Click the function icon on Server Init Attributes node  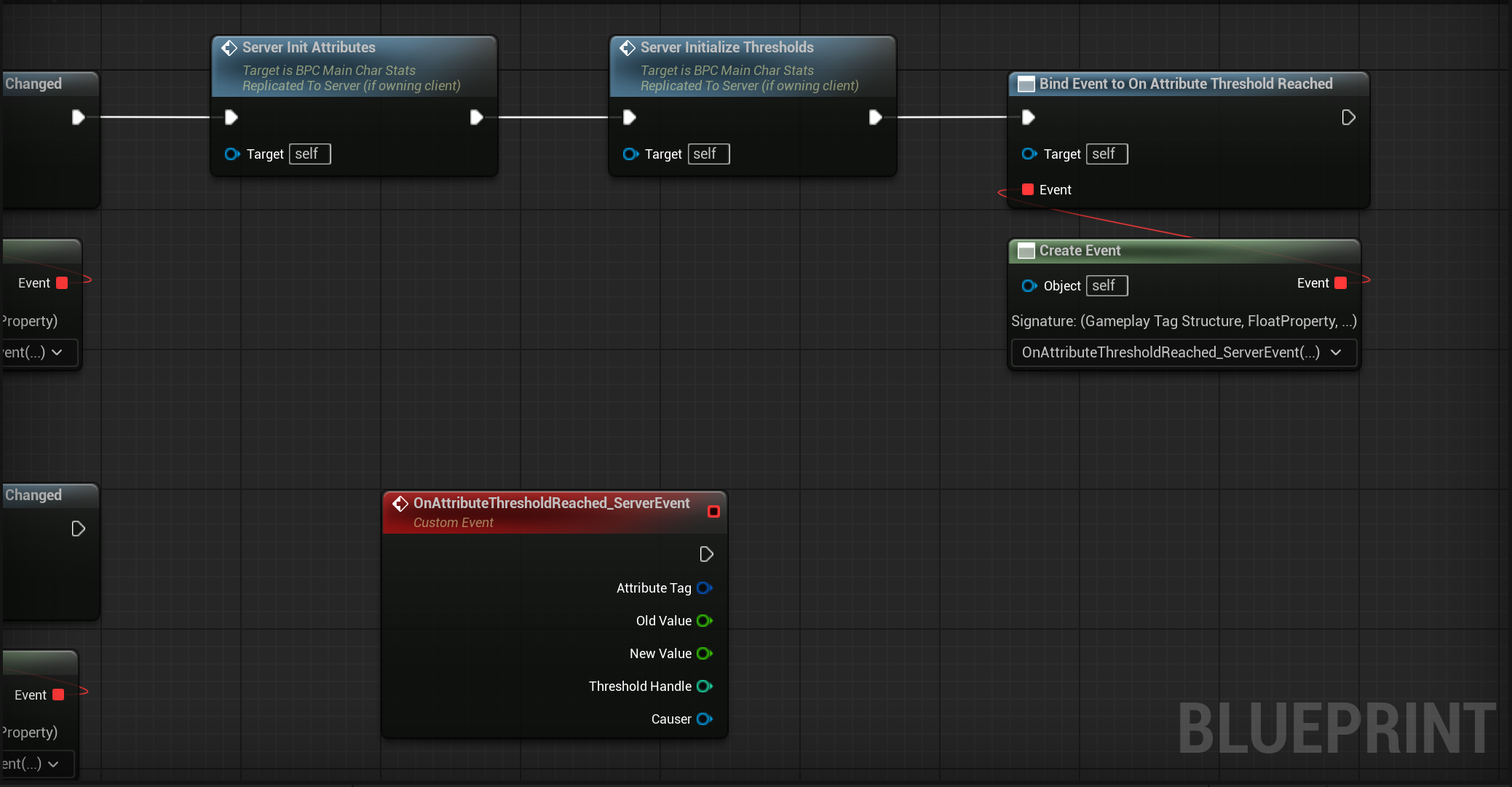229,47
